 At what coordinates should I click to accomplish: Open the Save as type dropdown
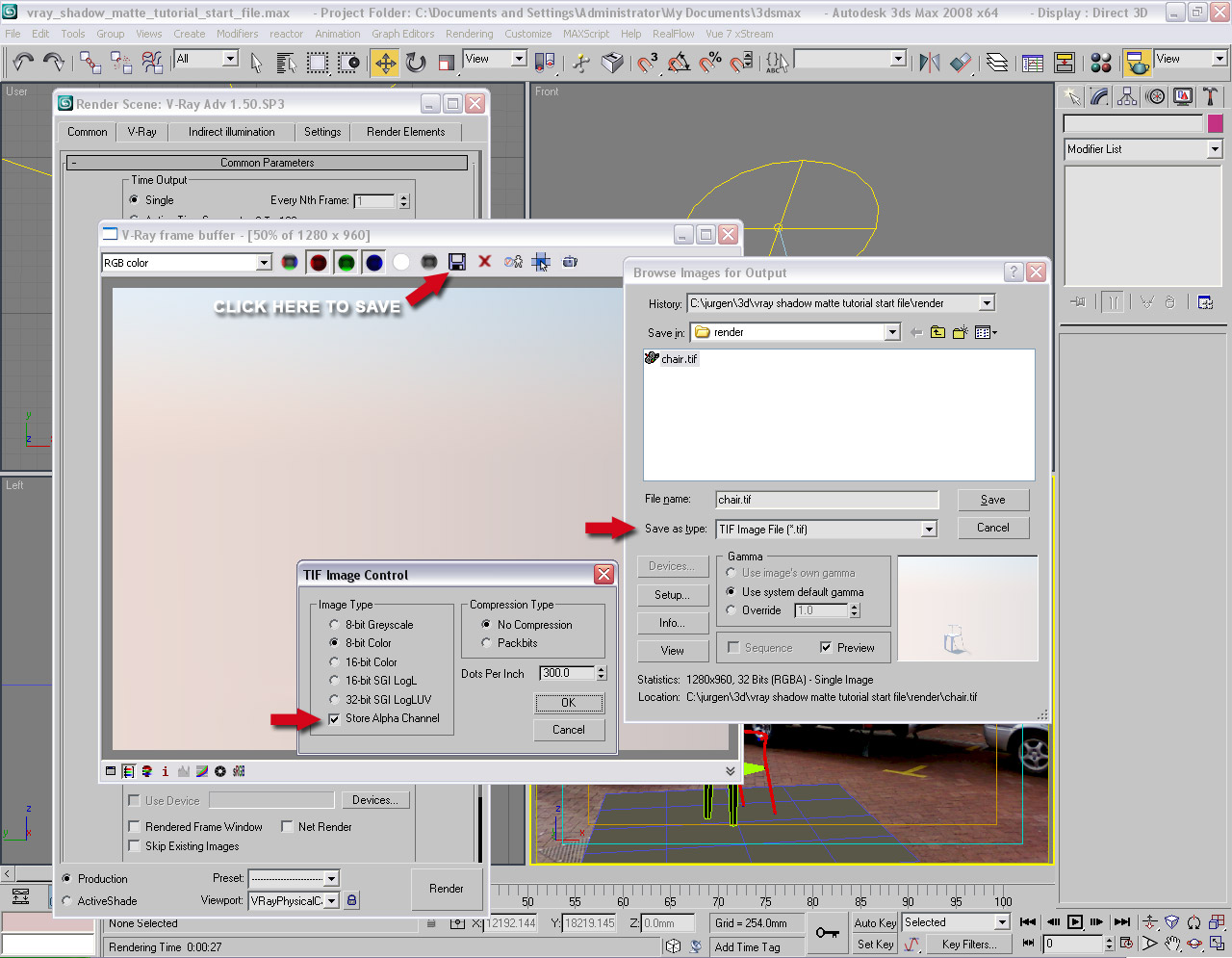click(x=928, y=528)
